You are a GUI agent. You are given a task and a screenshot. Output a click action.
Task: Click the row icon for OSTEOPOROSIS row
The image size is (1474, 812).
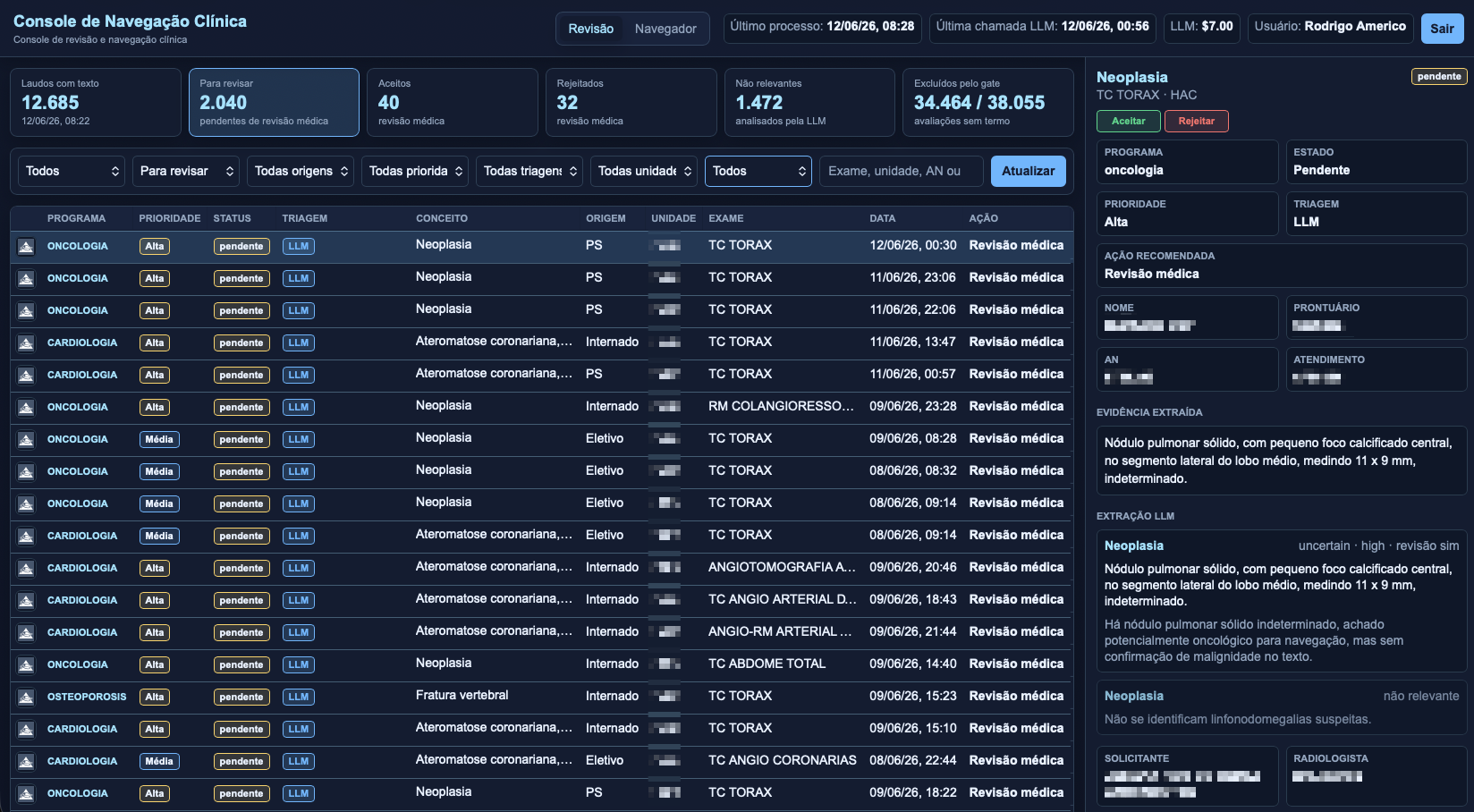[26, 697]
